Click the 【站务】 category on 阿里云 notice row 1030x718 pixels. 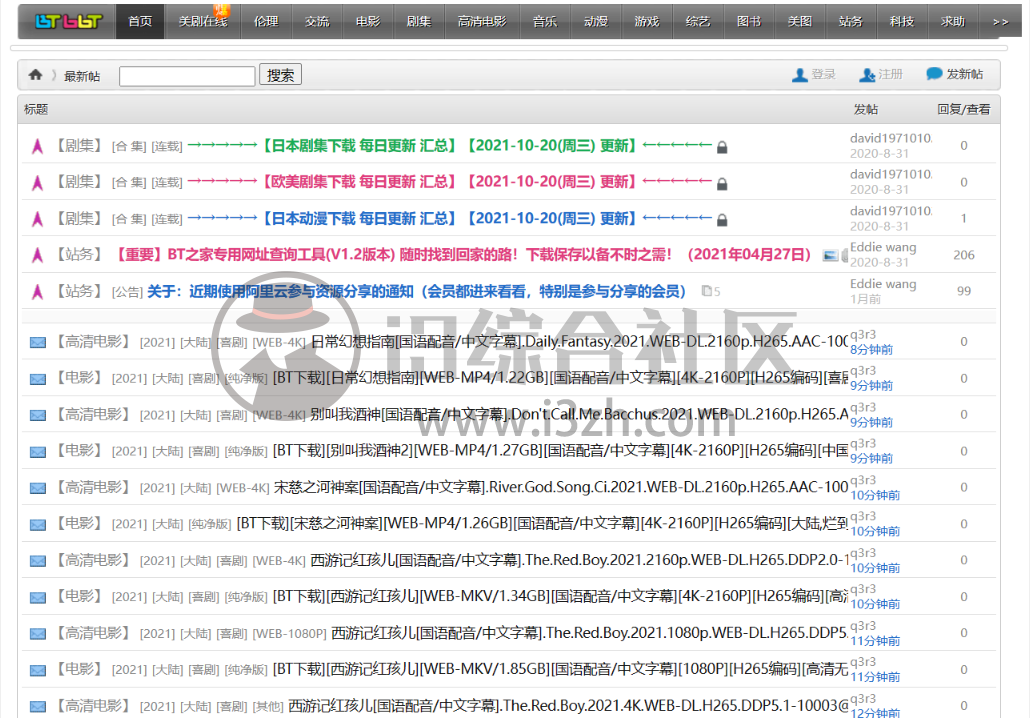pos(78,291)
